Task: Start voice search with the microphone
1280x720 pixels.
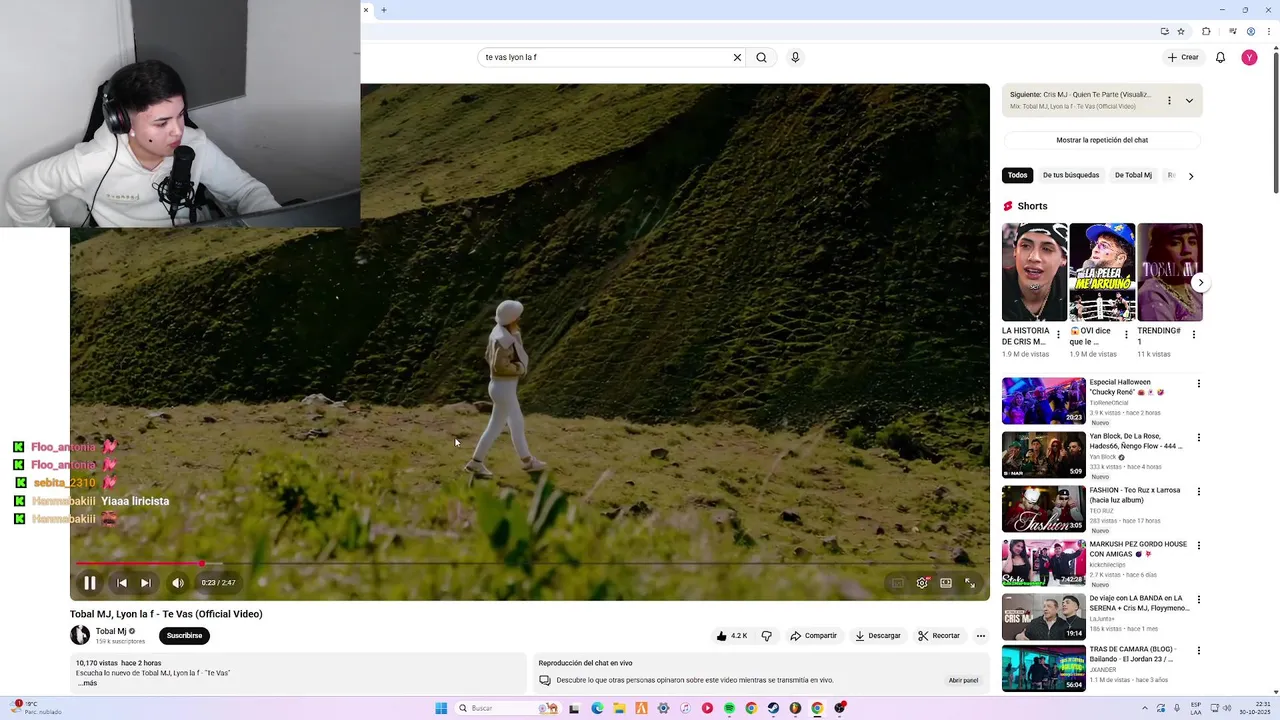Action: pos(795,57)
